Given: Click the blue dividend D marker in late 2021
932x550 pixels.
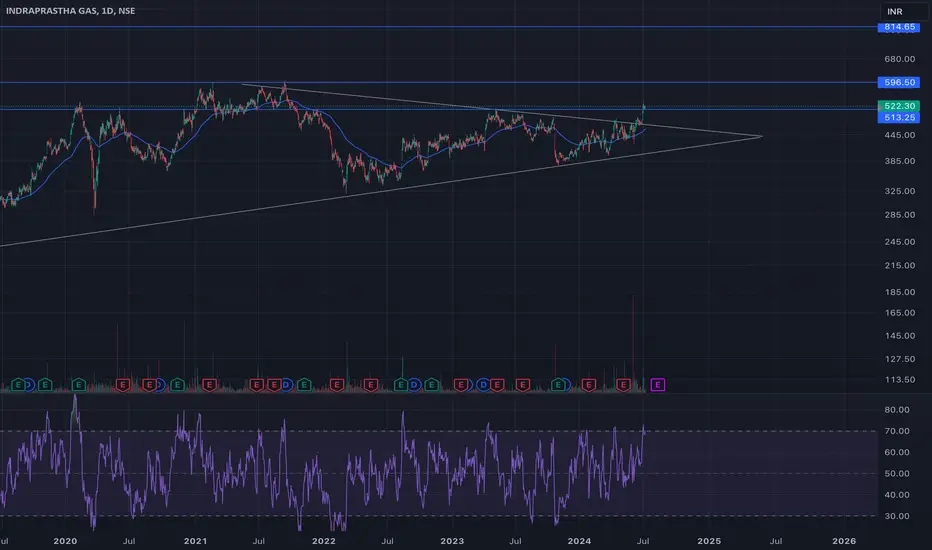Looking at the screenshot, I should click(286, 385).
